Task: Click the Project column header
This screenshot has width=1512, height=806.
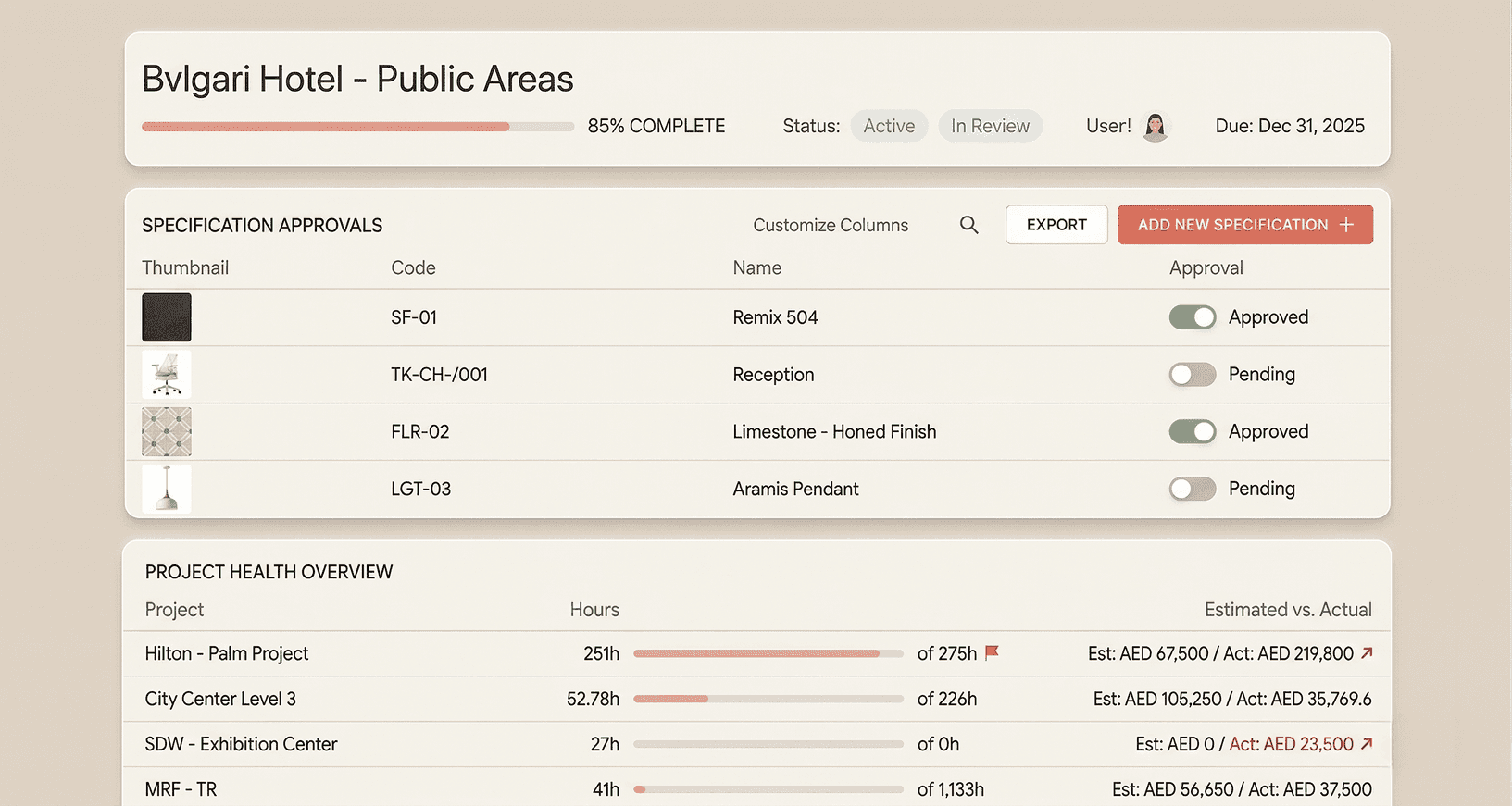Action: pyautogui.click(x=174, y=610)
